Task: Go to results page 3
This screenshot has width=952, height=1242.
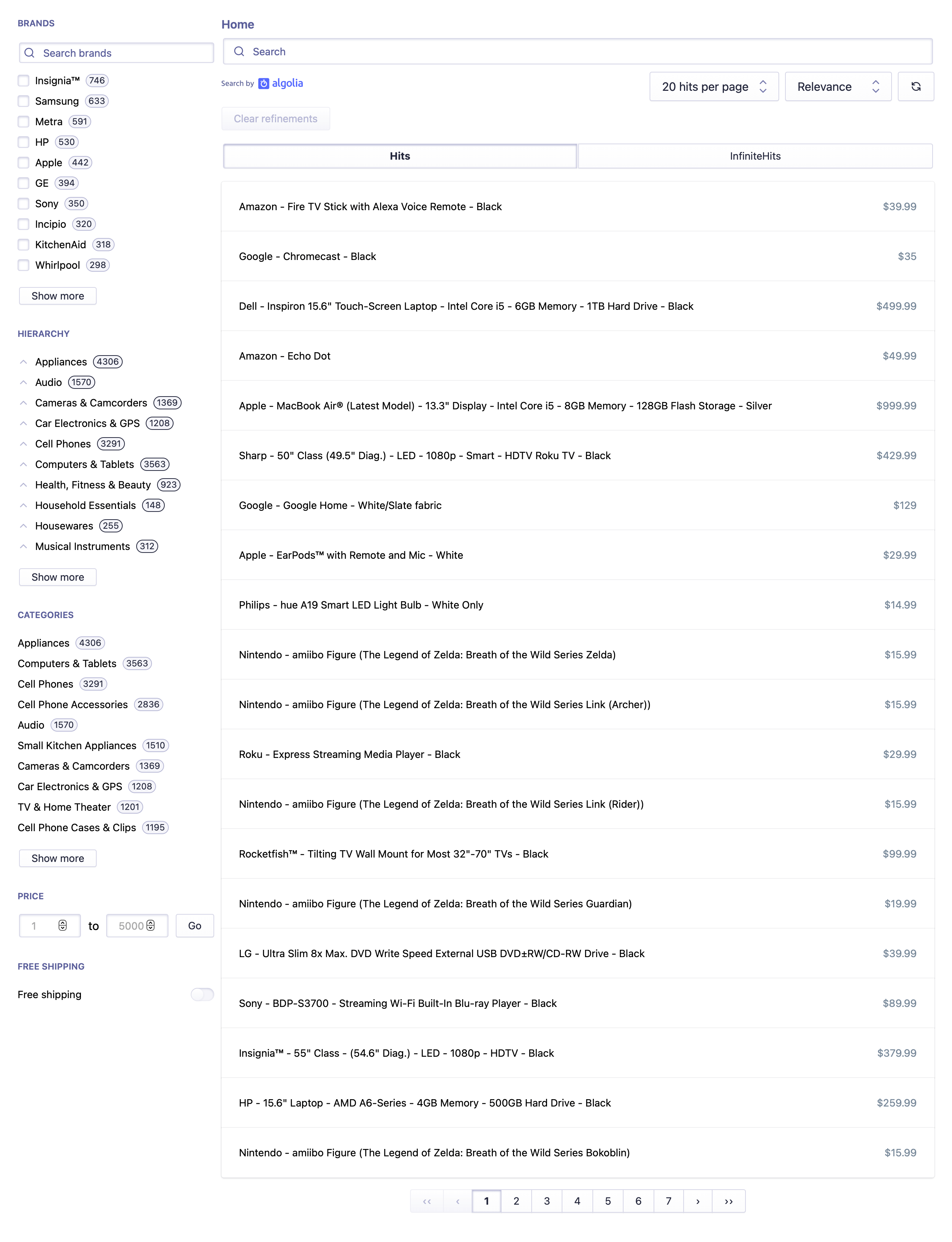Action: coord(547,1201)
